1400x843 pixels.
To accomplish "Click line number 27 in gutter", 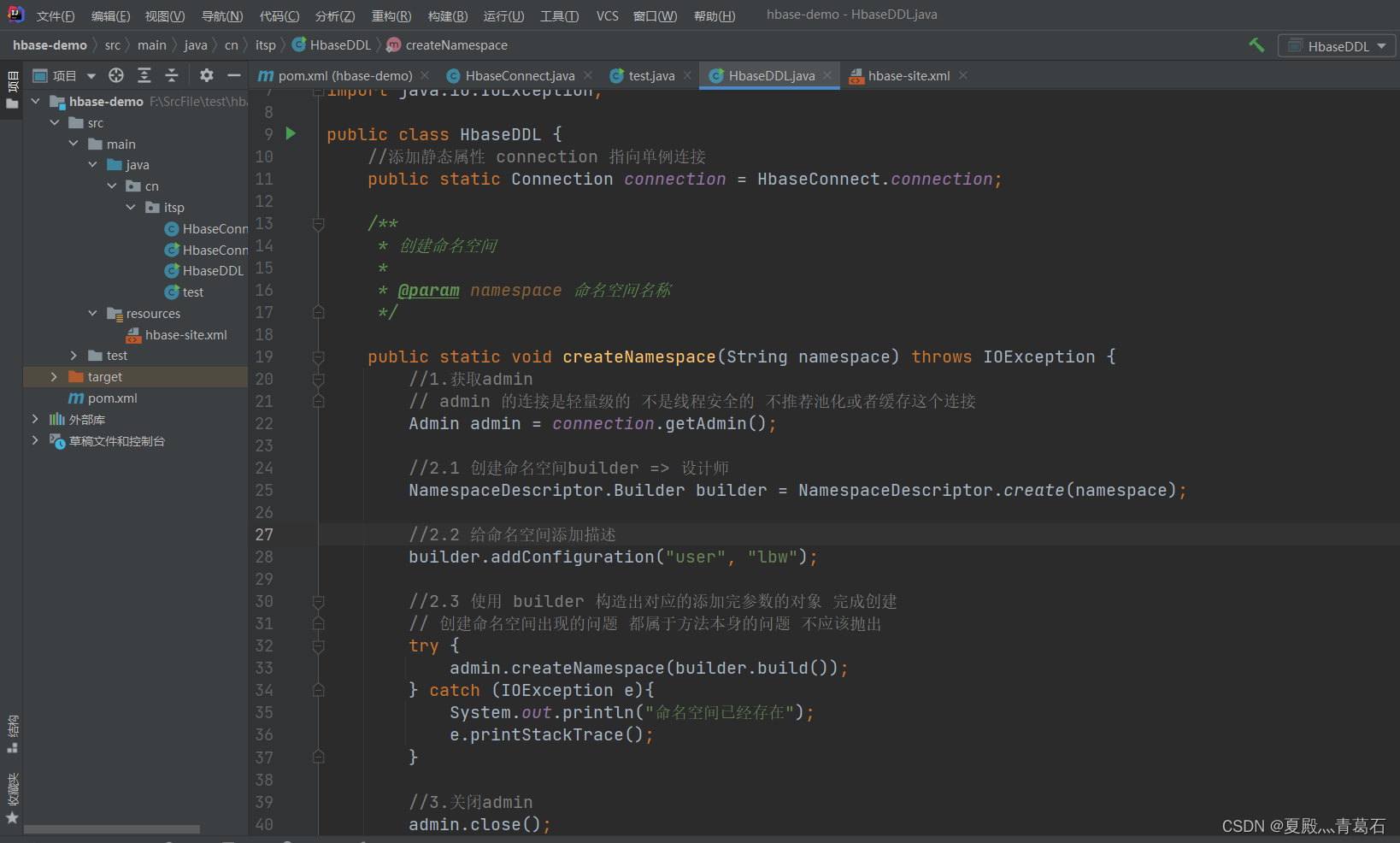I will [x=264, y=535].
